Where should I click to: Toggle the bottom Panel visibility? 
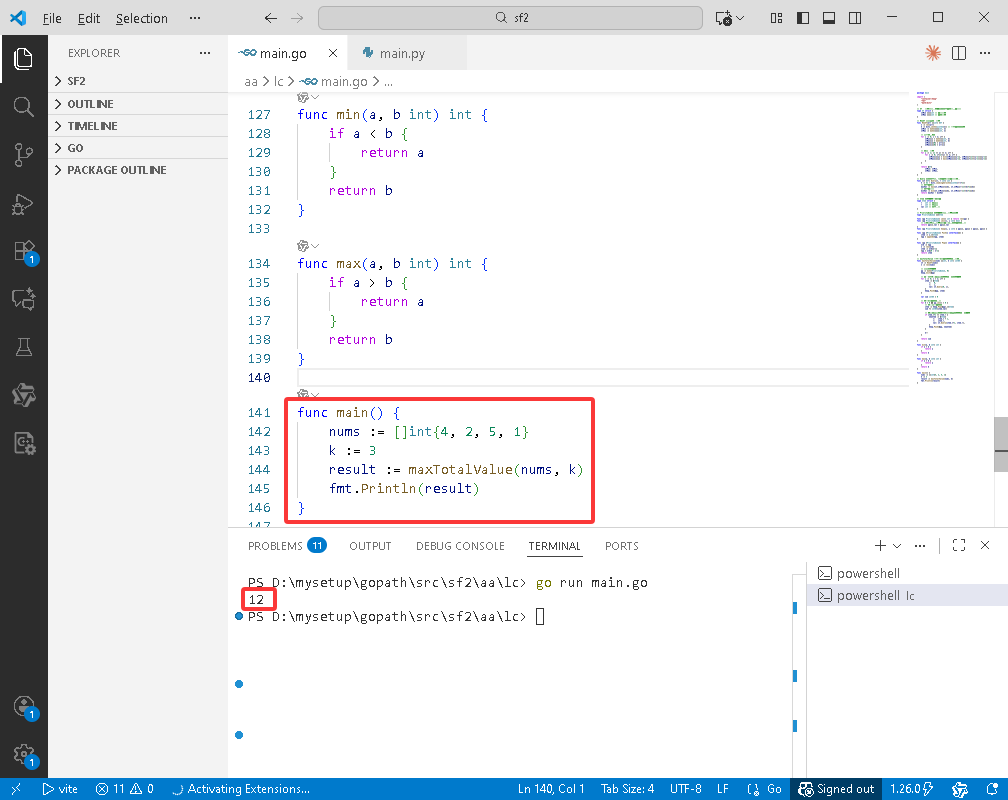tap(829, 18)
